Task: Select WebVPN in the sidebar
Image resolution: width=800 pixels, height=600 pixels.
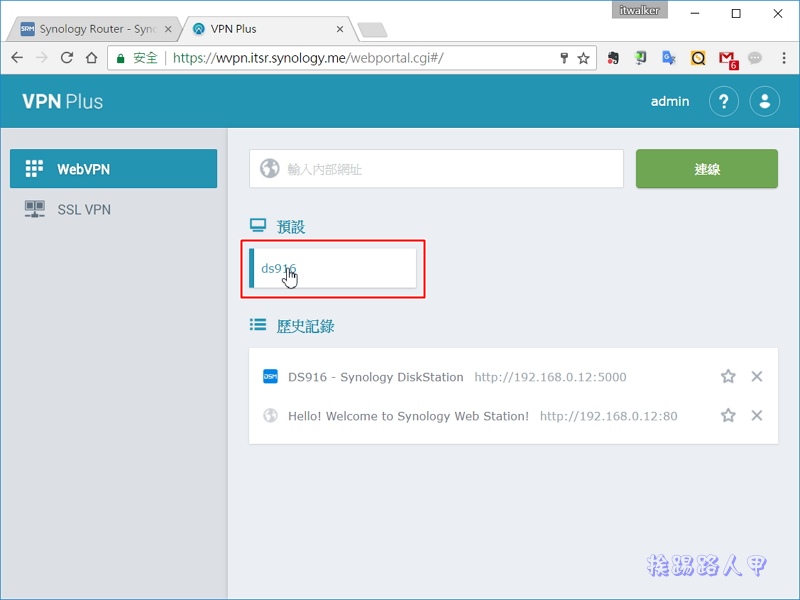Action: pos(113,168)
